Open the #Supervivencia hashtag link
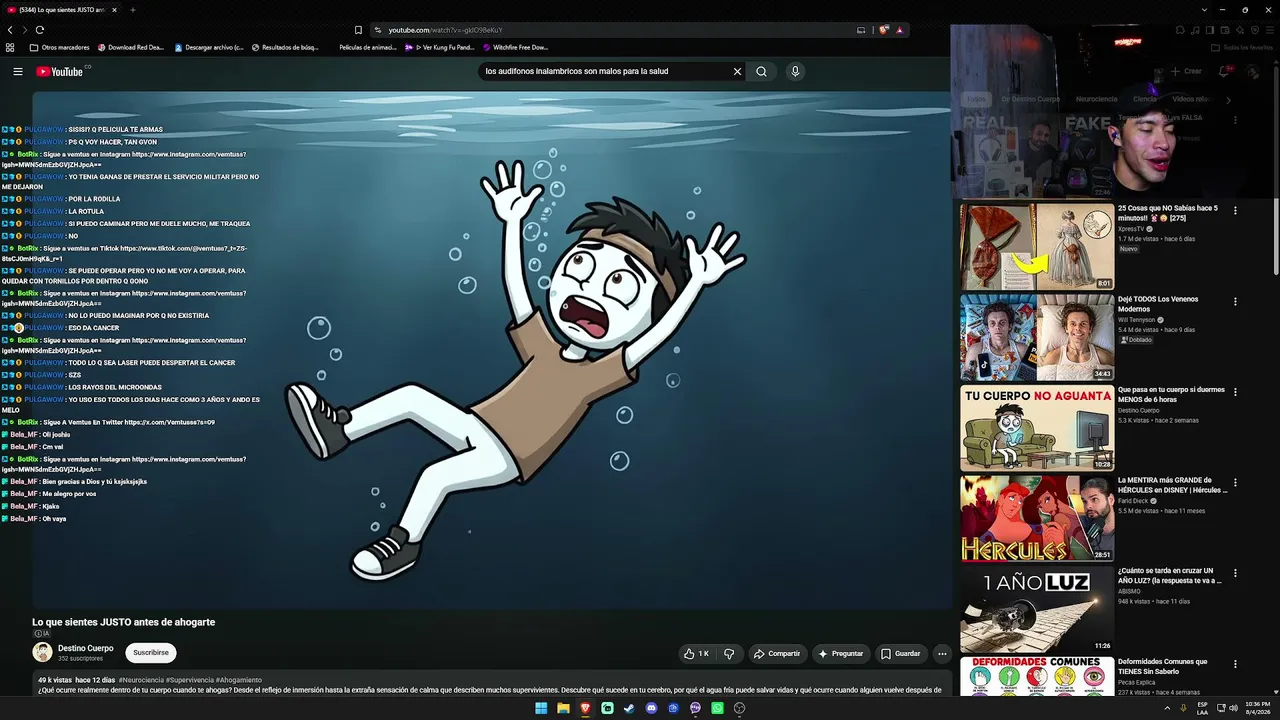1280x720 pixels. click(188, 680)
